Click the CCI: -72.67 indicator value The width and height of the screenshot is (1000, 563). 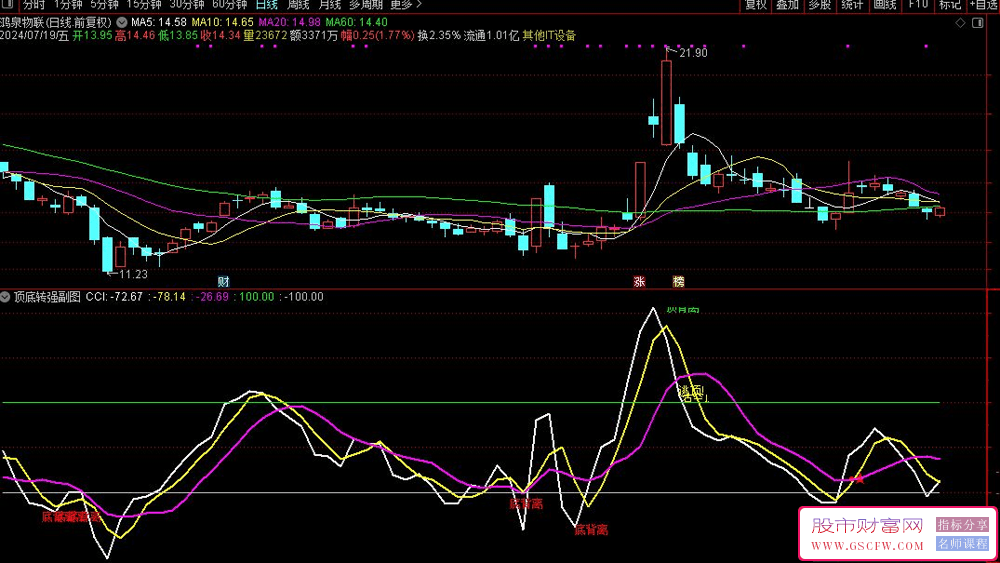coord(114,296)
